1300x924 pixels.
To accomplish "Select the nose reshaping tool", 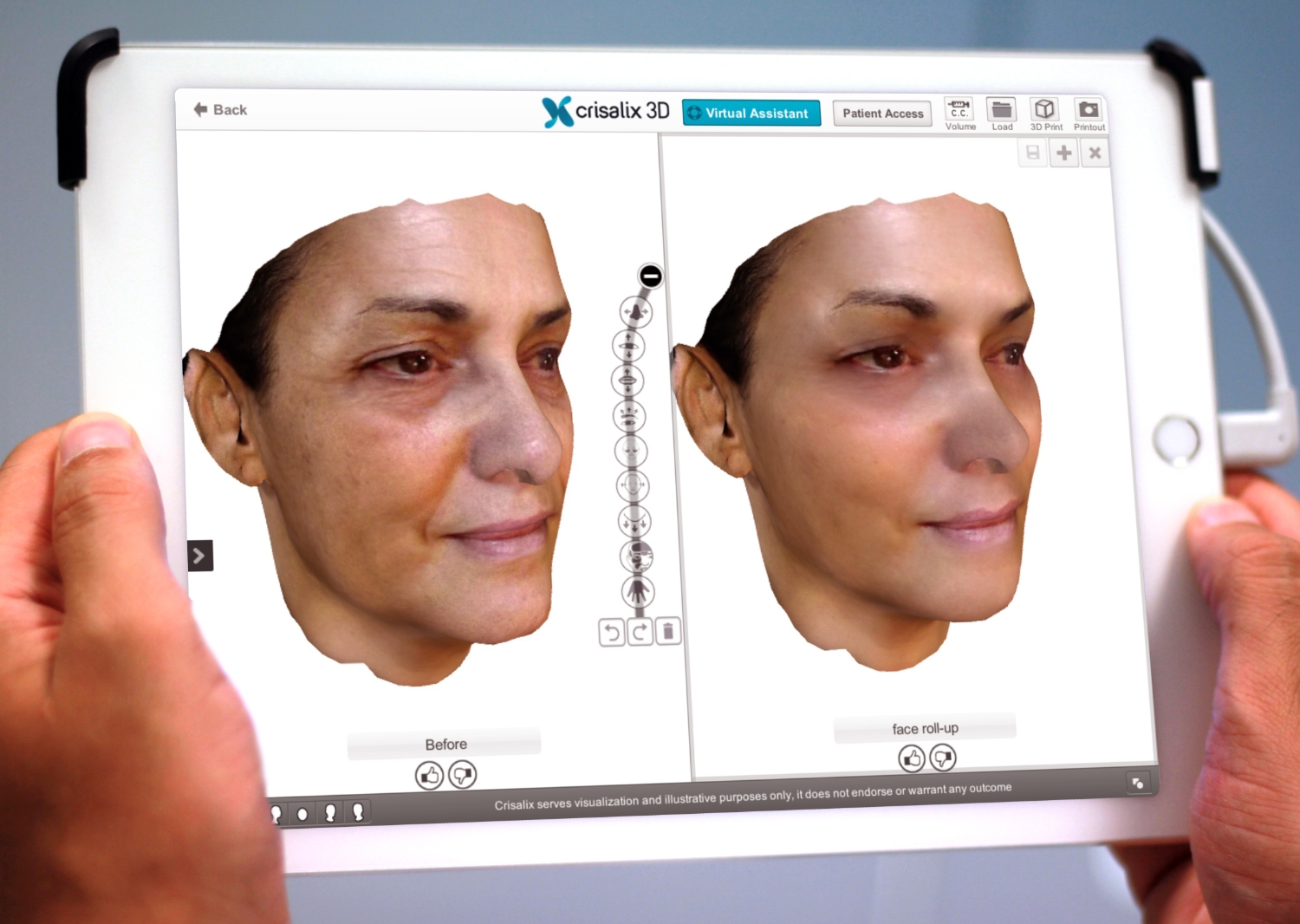I will click(635, 312).
